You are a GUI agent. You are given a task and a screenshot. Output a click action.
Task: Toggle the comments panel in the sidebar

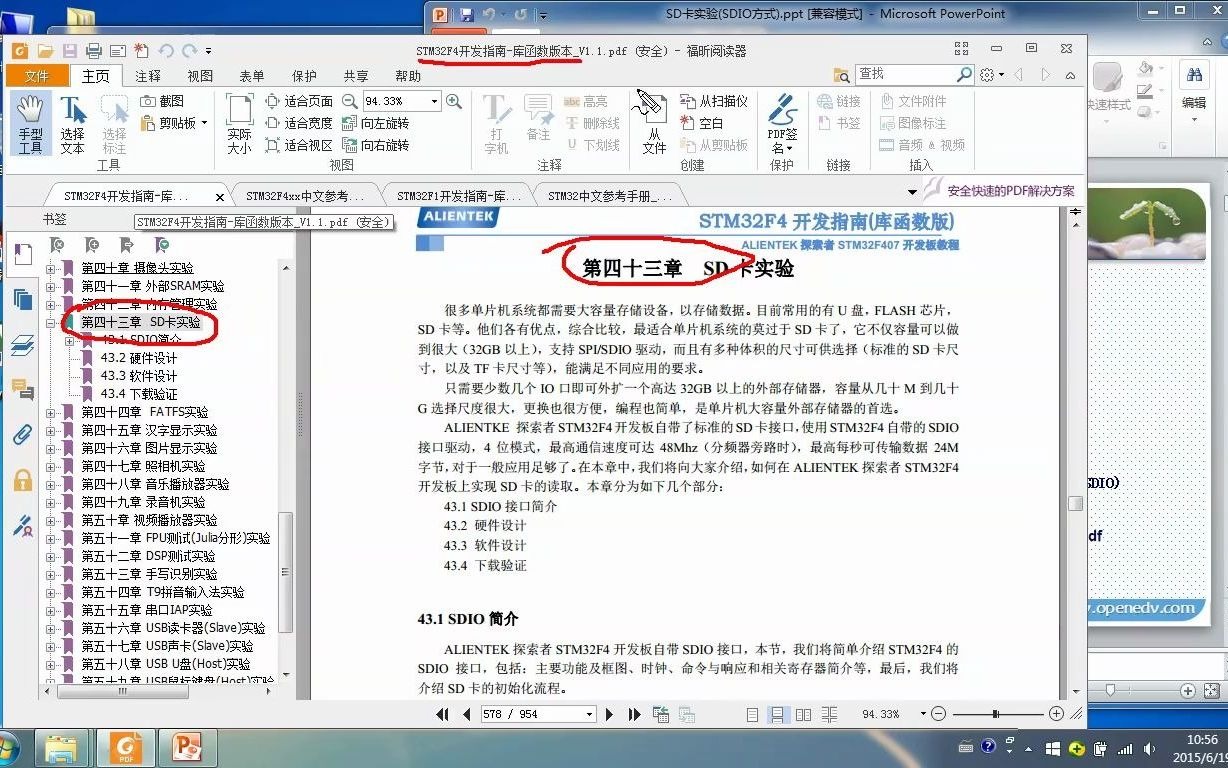click(x=22, y=389)
